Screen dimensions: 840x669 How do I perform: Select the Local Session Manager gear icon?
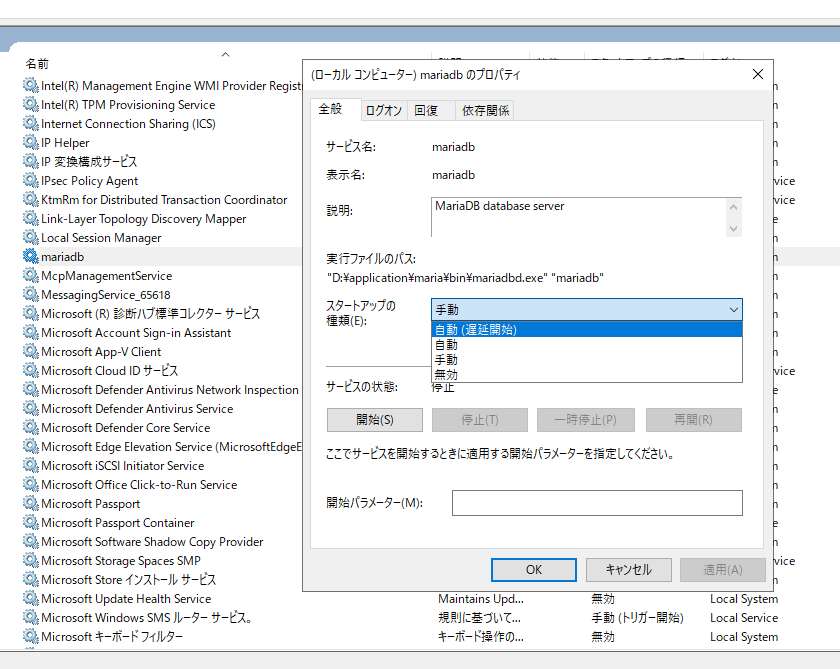pyautogui.click(x=30, y=238)
